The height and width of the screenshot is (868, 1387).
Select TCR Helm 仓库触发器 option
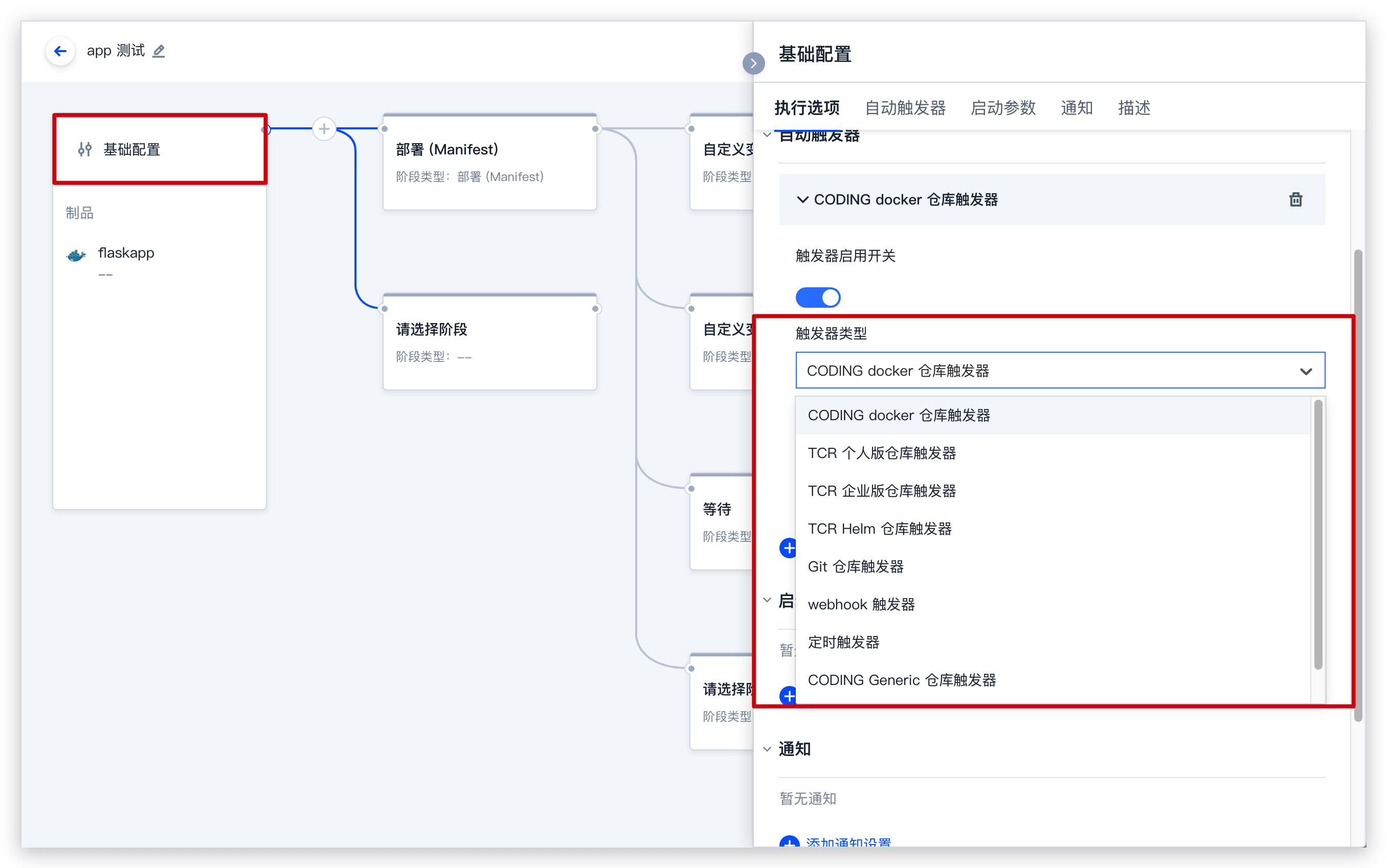(1054, 529)
